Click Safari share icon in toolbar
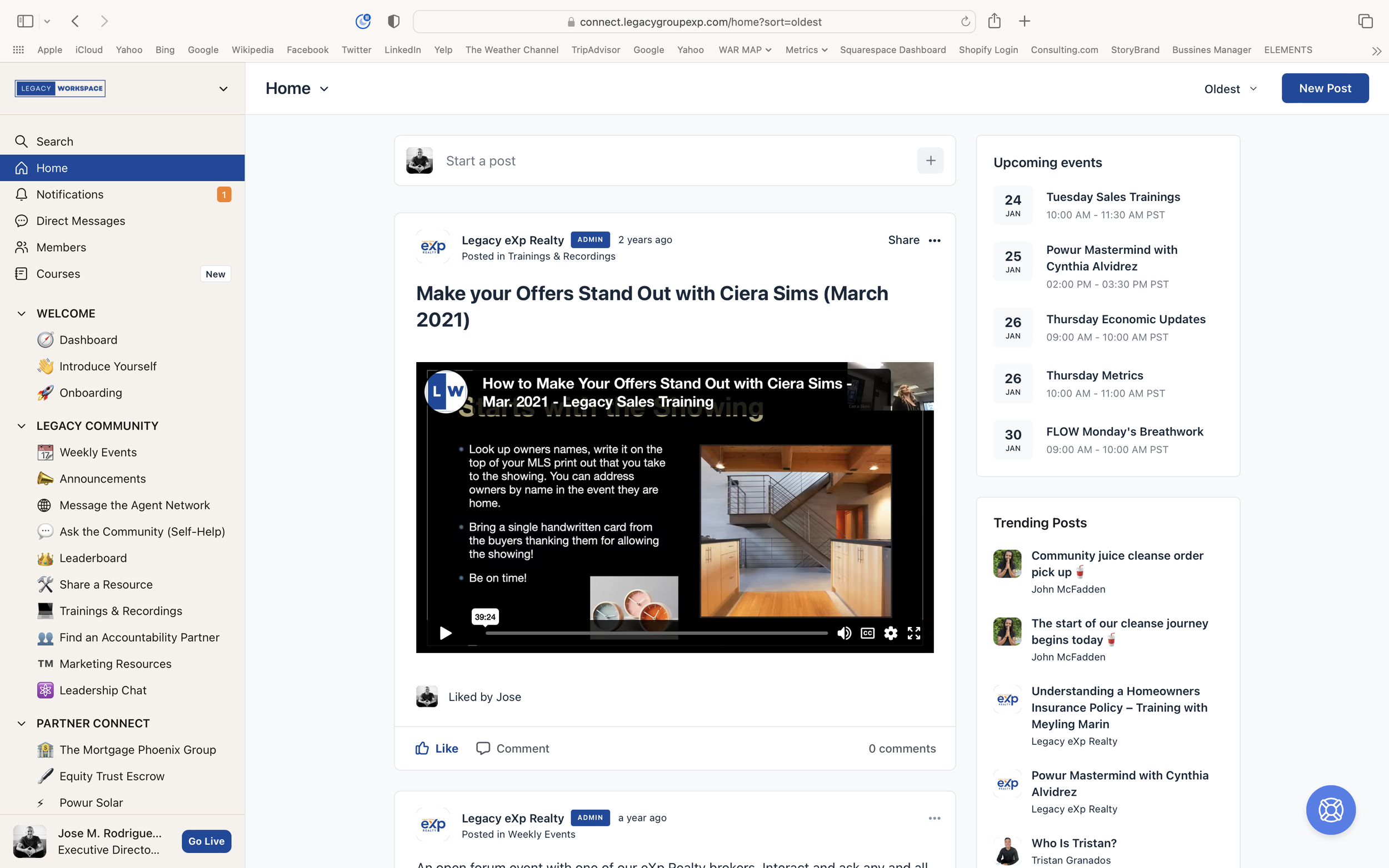The height and width of the screenshot is (868, 1389). pyautogui.click(x=994, y=21)
